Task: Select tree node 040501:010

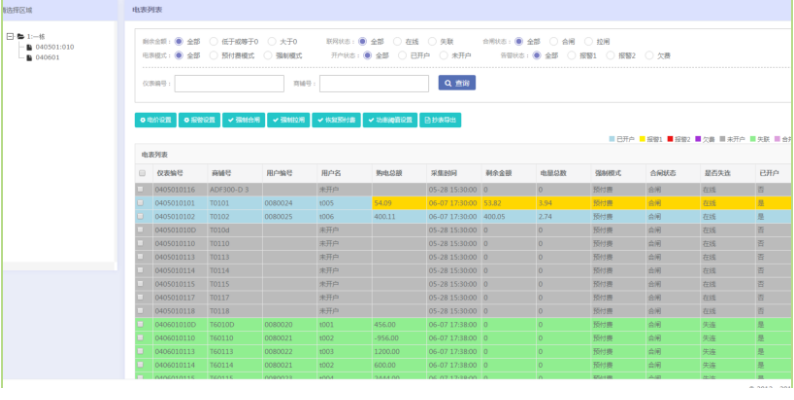Action: pyautogui.click(x=54, y=47)
